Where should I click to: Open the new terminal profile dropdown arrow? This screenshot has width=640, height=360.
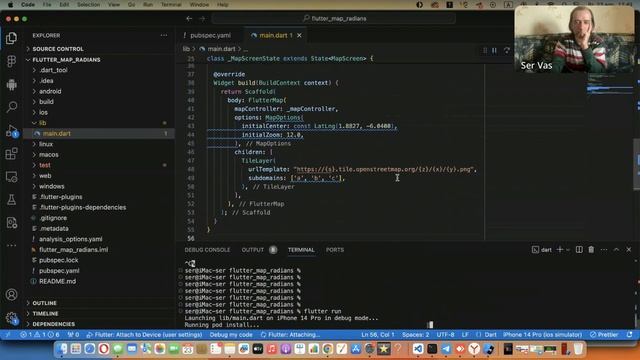click(568, 250)
